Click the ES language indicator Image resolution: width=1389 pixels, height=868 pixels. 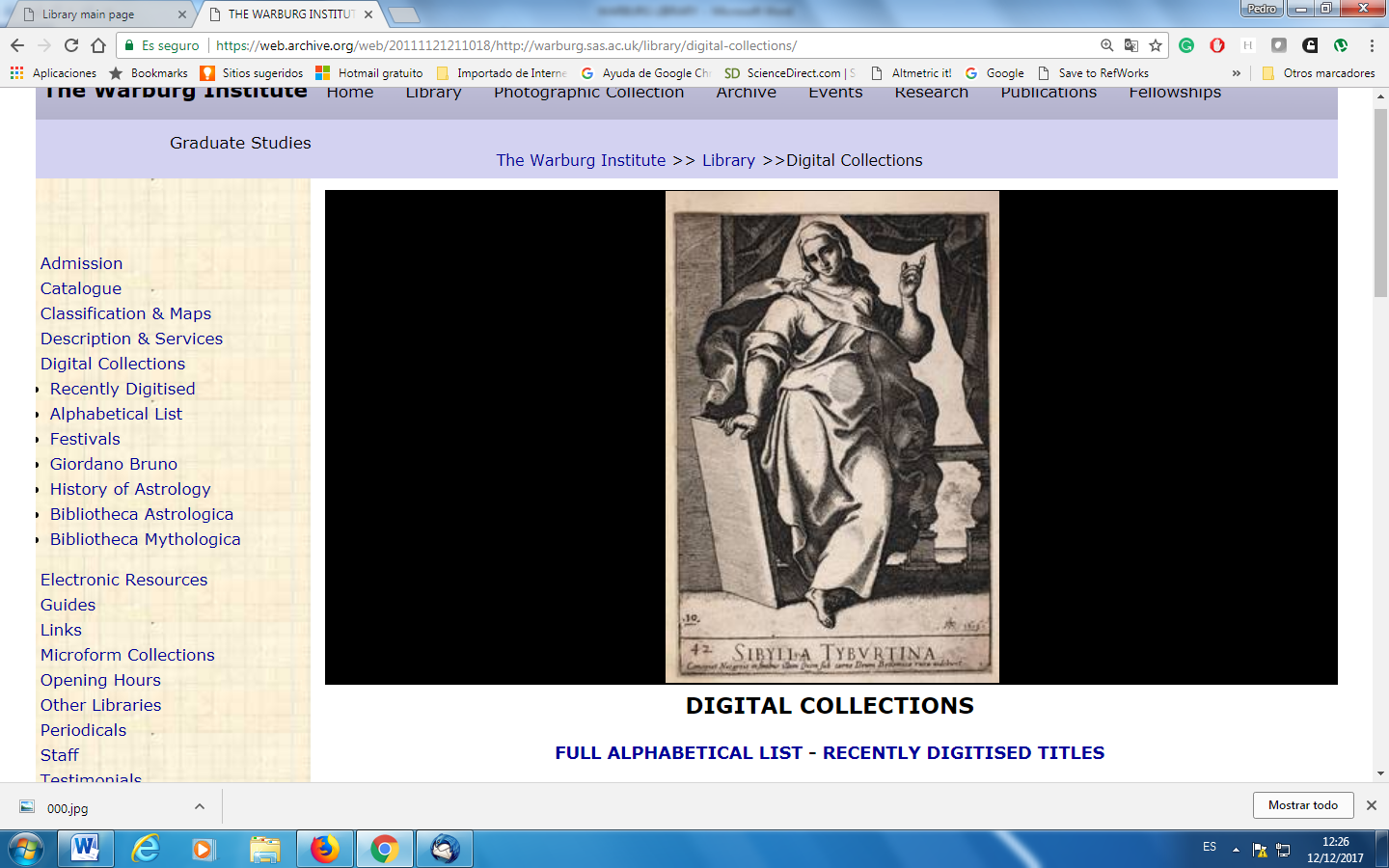click(1210, 847)
